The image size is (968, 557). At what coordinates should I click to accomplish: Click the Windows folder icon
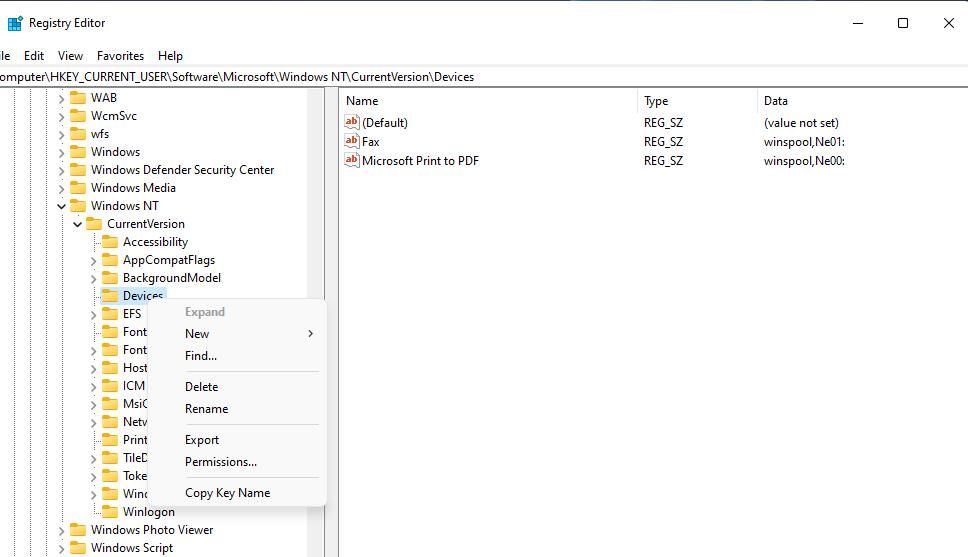tap(78, 151)
